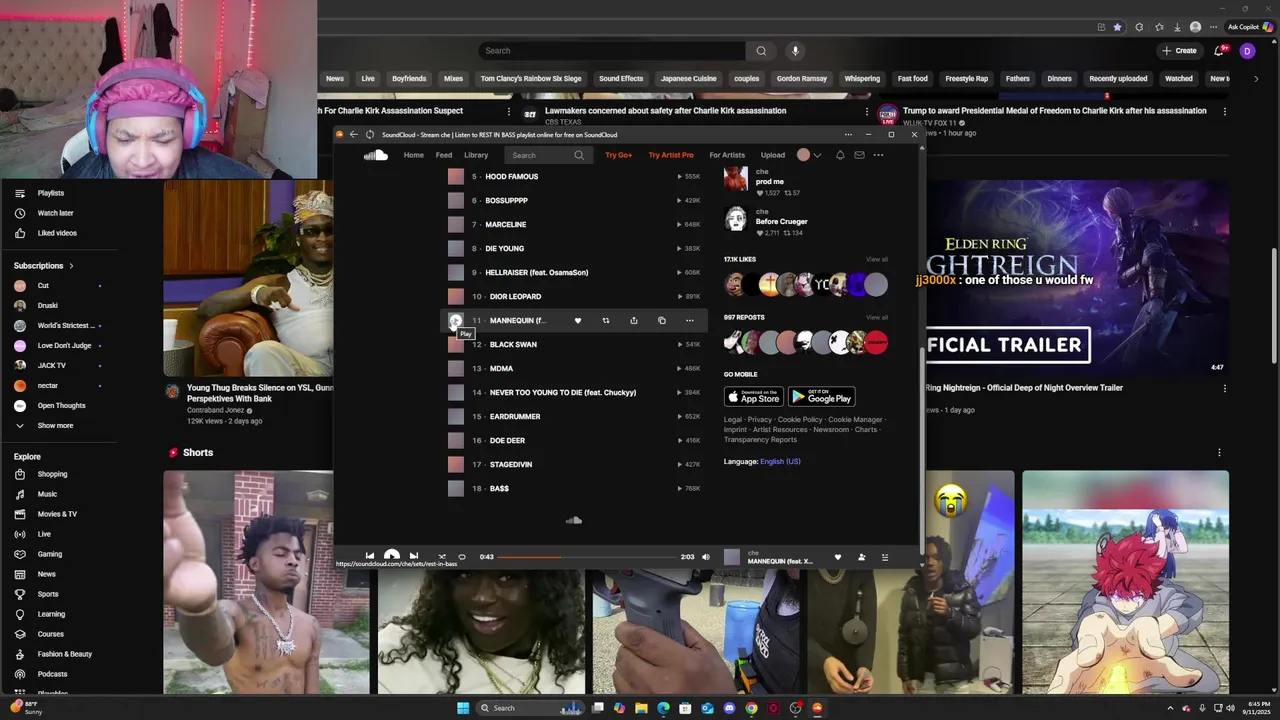1280x720 pixels.
Task: Skip to previous track in SoundCloud player bar
Action: coord(369,557)
